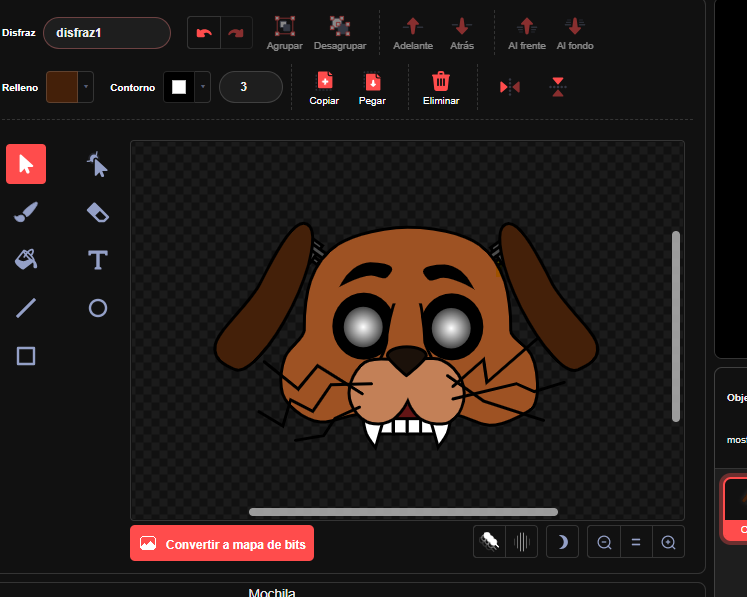The height and width of the screenshot is (597, 747).
Task: Reset canvas zoom with the equals button
Action: pos(636,542)
